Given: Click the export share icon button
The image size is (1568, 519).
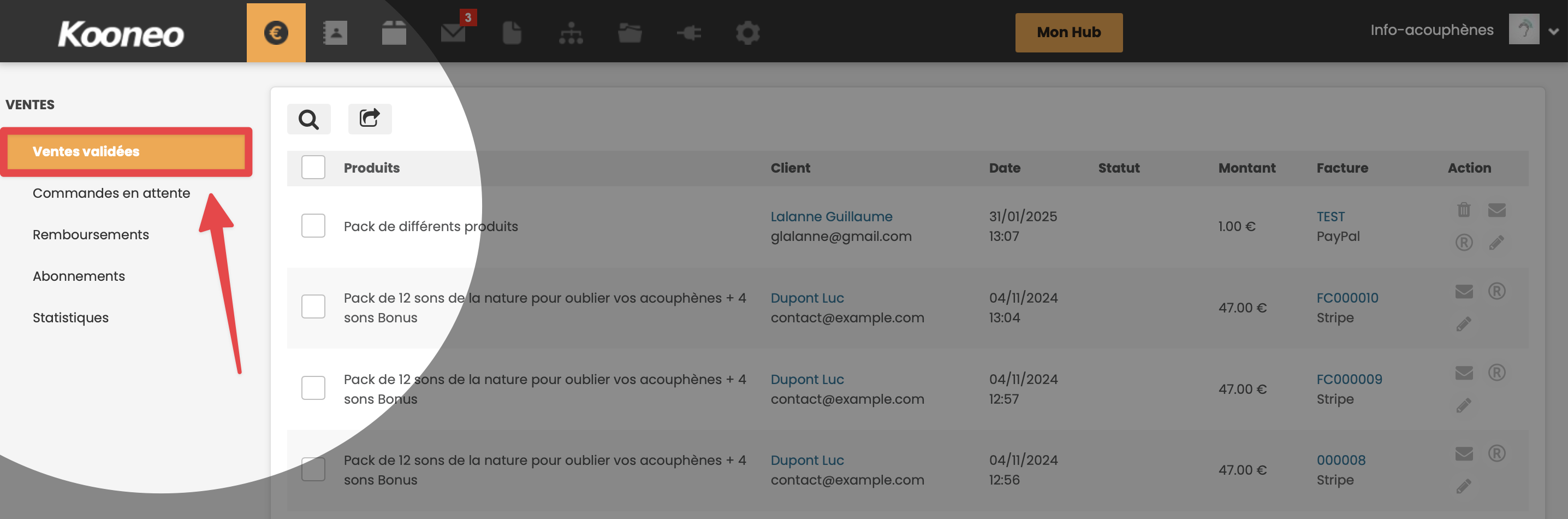Looking at the screenshot, I should 370,119.
